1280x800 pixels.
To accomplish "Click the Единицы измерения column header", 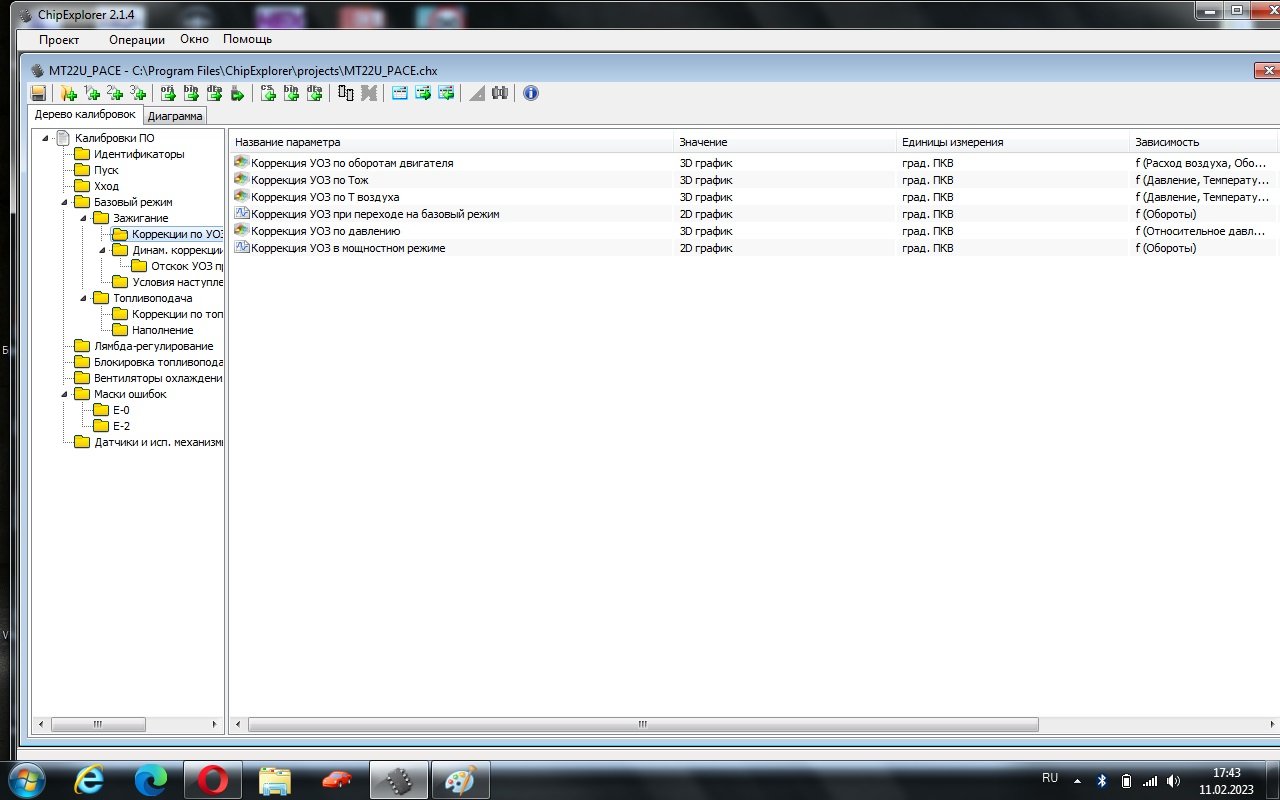I will (x=952, y=142).
